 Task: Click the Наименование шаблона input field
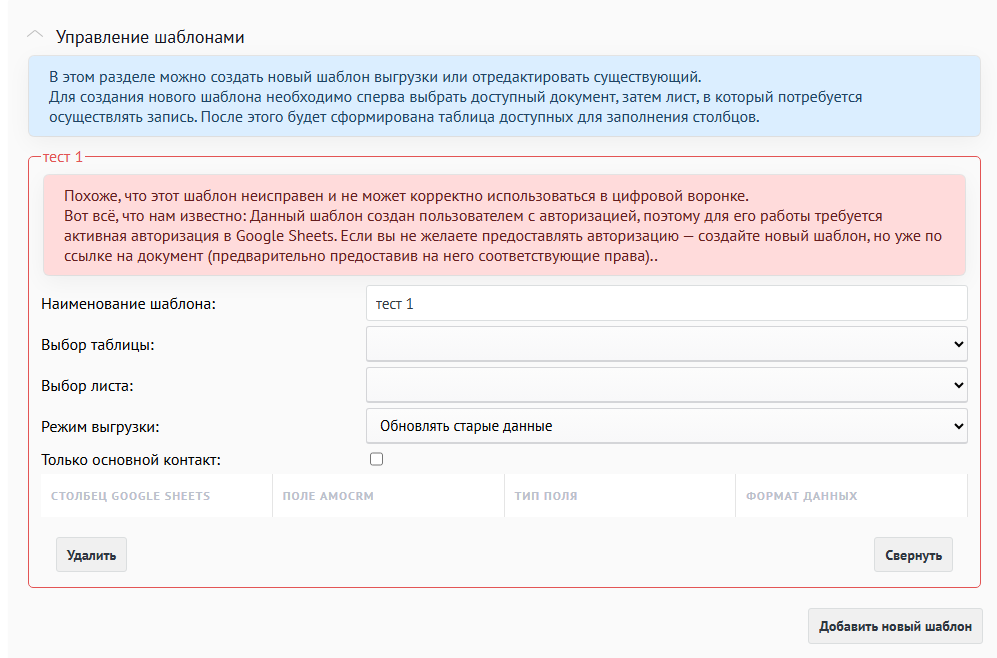tap(666, 303)
